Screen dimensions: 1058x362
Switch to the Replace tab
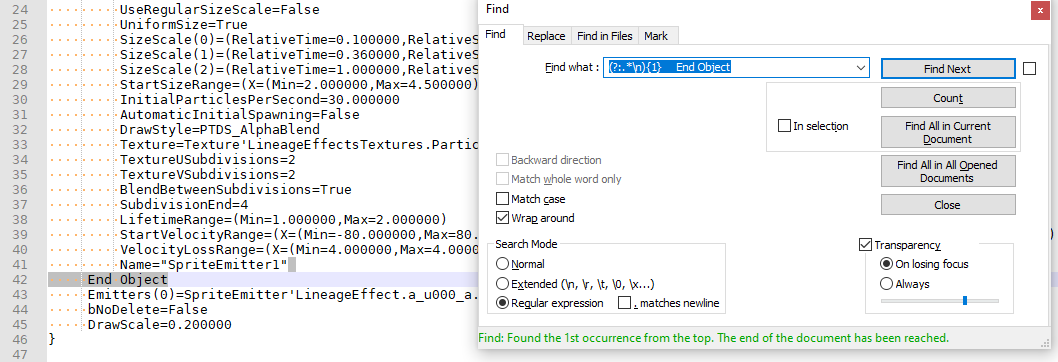pyautogui.click(x=547, y=36)
